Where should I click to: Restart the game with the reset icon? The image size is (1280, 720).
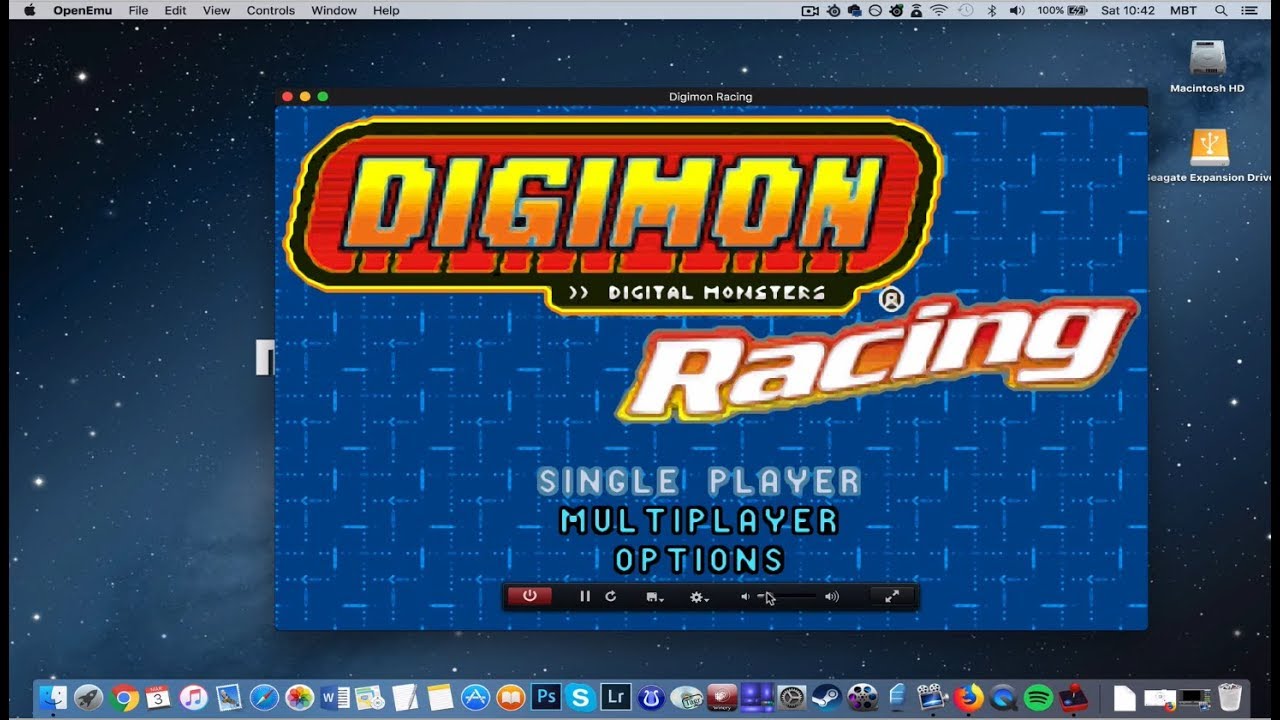[611, 596]
